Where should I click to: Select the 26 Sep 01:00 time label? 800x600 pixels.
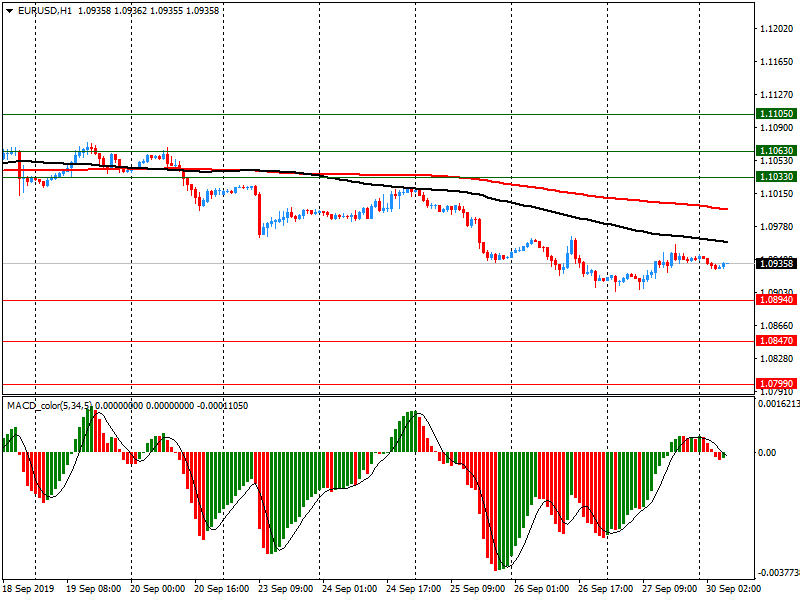(x=541, y=588)
